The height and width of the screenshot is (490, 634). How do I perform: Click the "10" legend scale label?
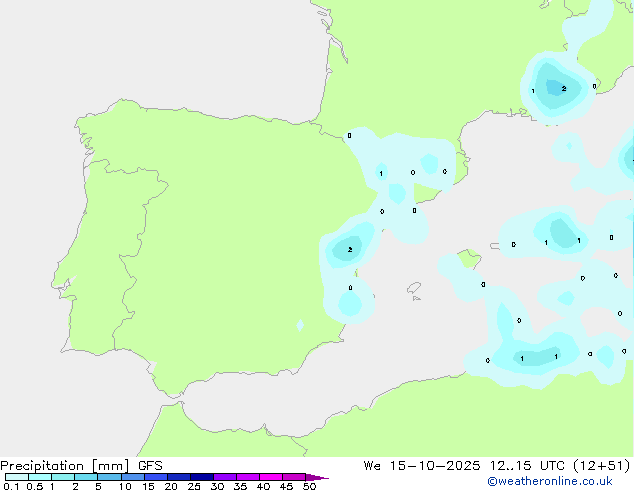point(125,486)
